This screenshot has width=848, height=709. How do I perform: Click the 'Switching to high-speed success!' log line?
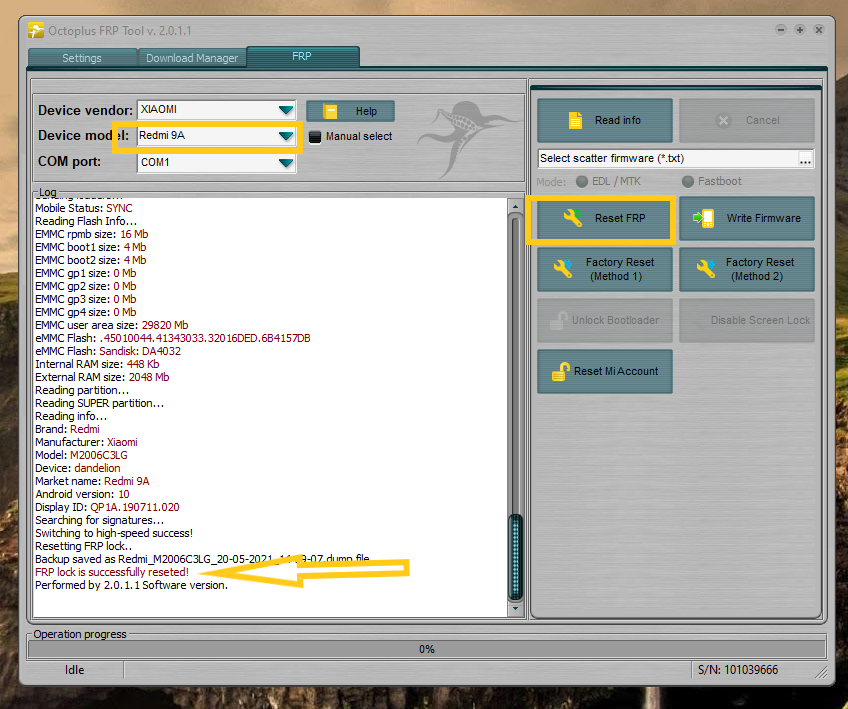tap(114, 533)
